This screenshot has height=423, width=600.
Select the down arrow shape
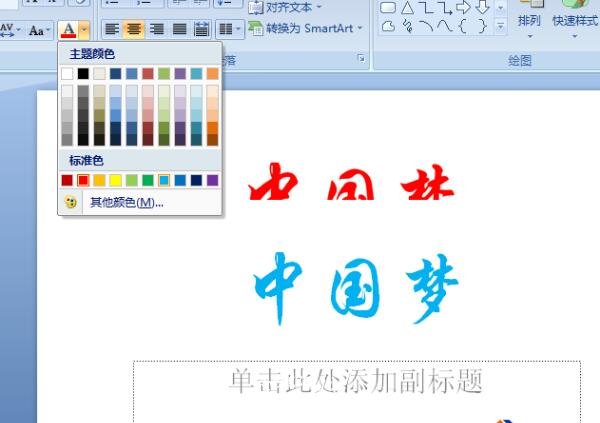pos(482,8)
